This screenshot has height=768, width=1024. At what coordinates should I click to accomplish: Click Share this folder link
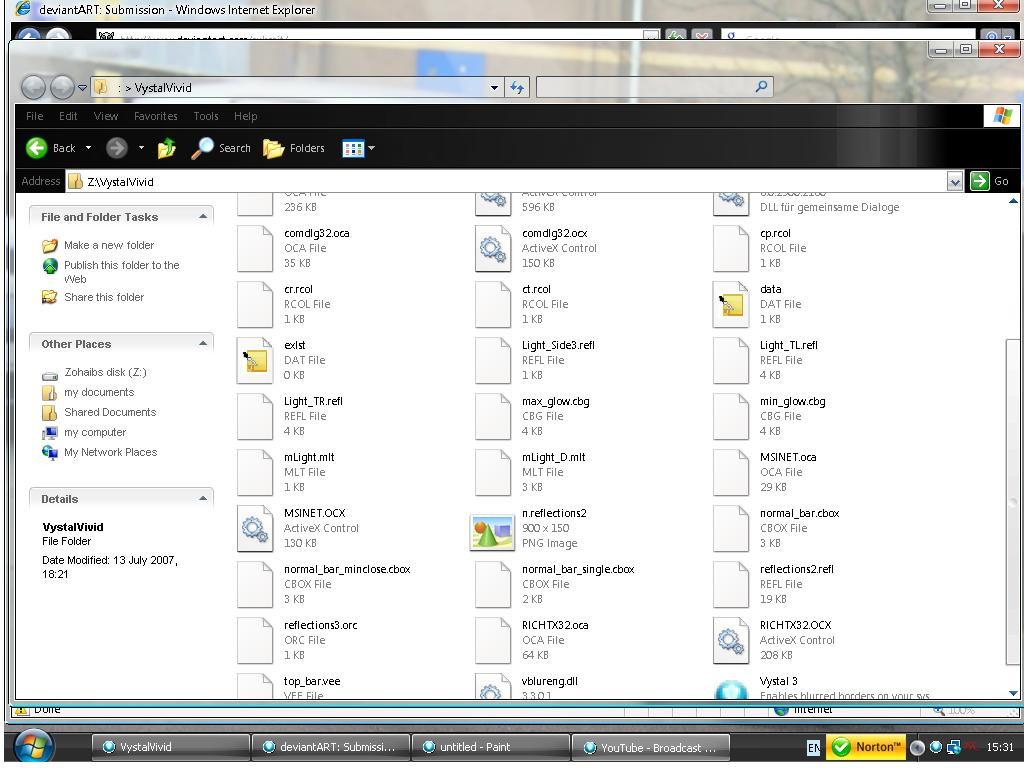point(104,297)
